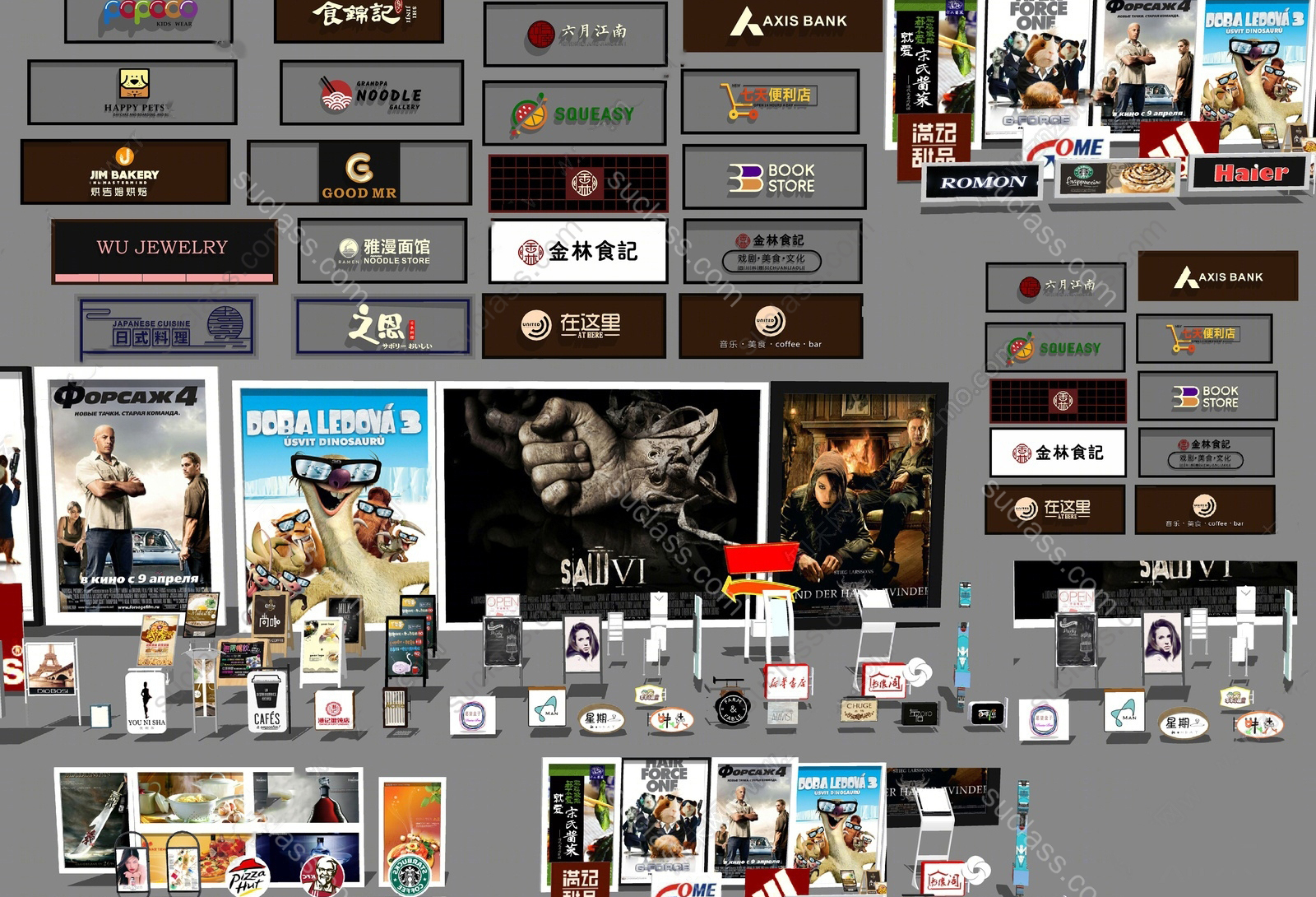Click the red 新华书店 light box sign

click(x=787, y=681)
